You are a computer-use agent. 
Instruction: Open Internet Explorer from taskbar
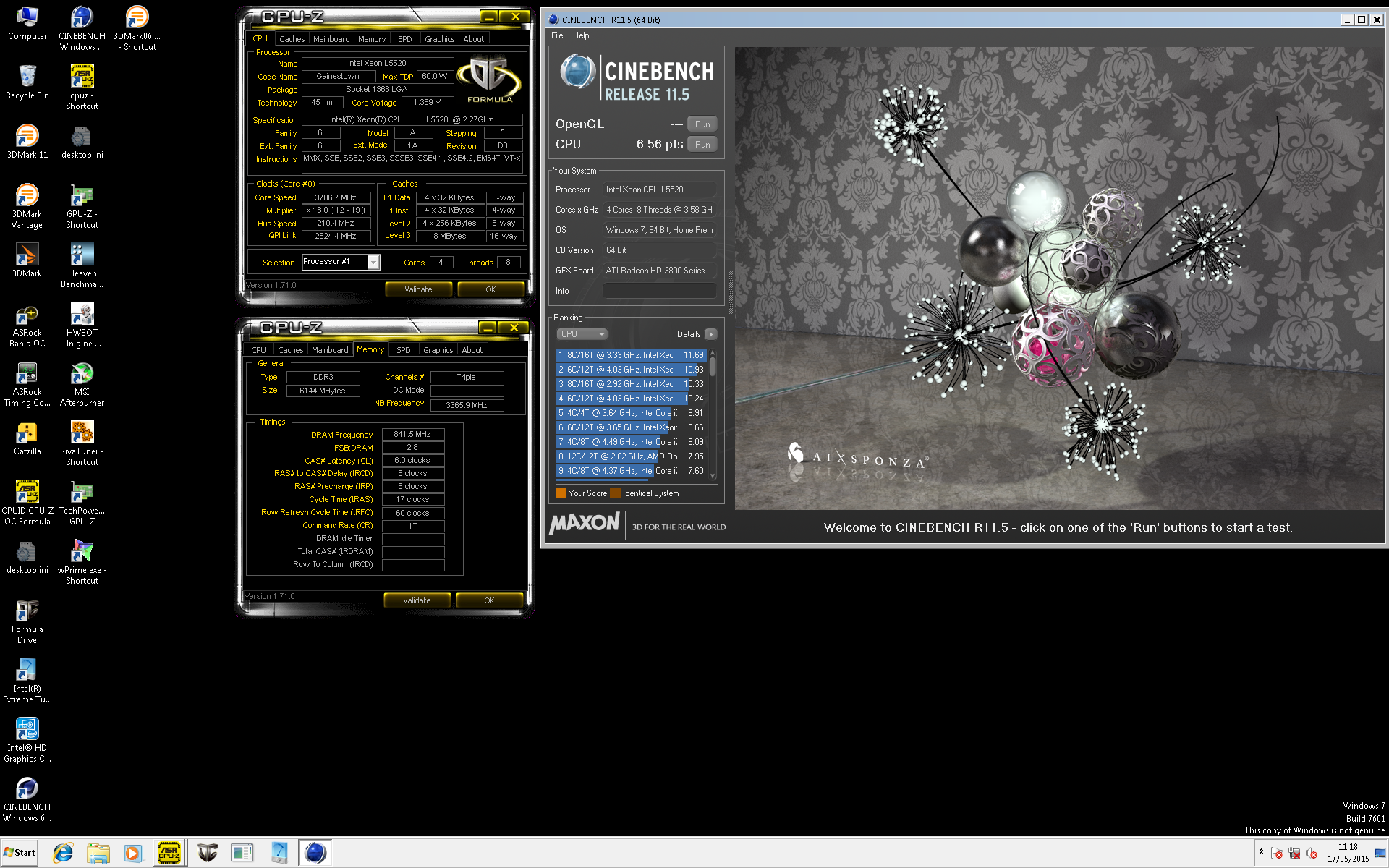63,853
